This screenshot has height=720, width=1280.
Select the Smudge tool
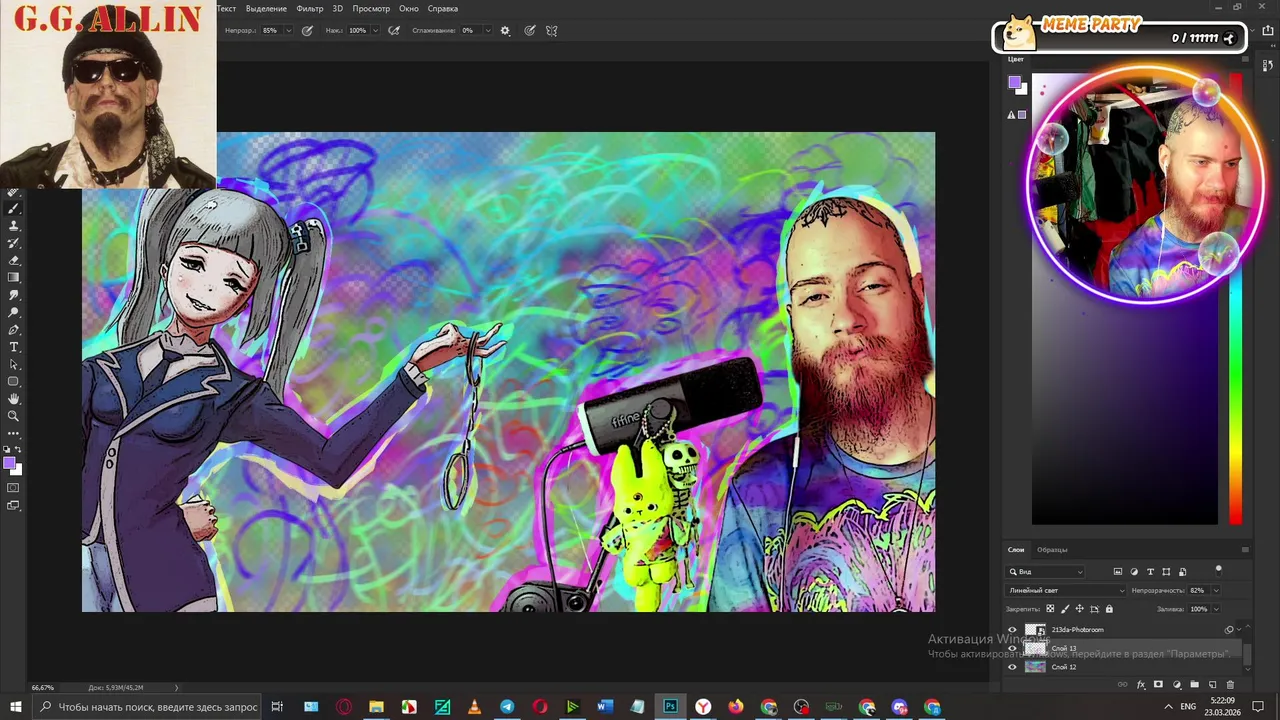(14, 295)
